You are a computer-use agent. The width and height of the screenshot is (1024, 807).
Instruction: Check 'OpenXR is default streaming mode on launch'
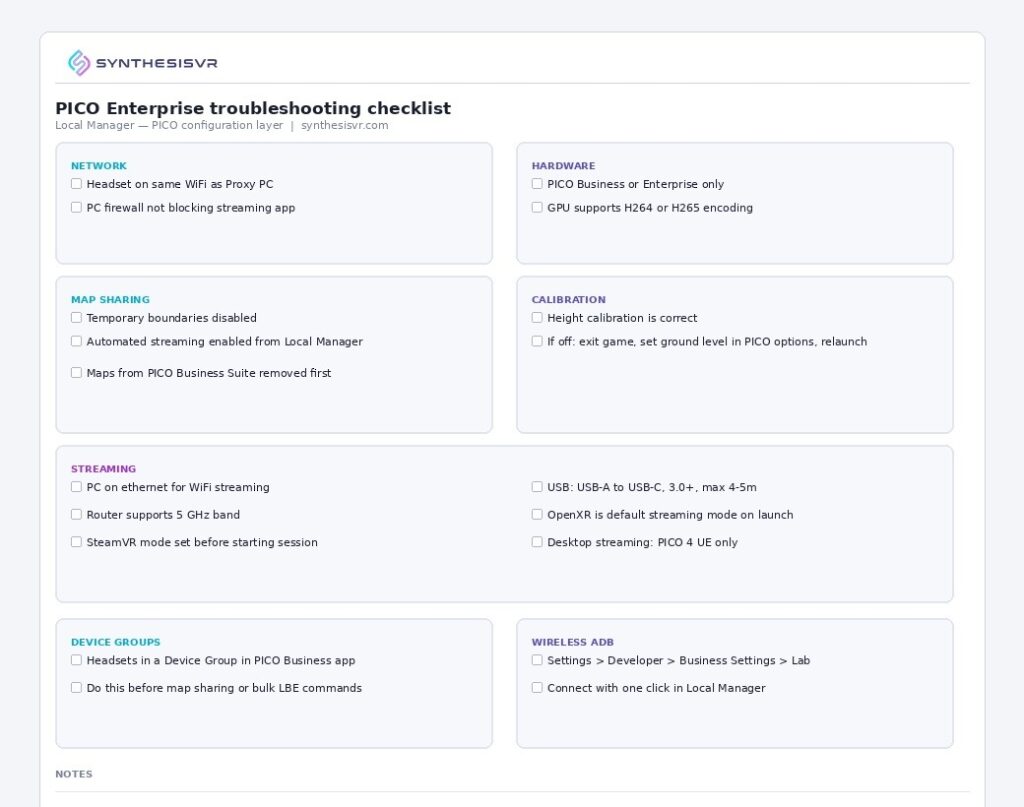(x=537, y=515)
